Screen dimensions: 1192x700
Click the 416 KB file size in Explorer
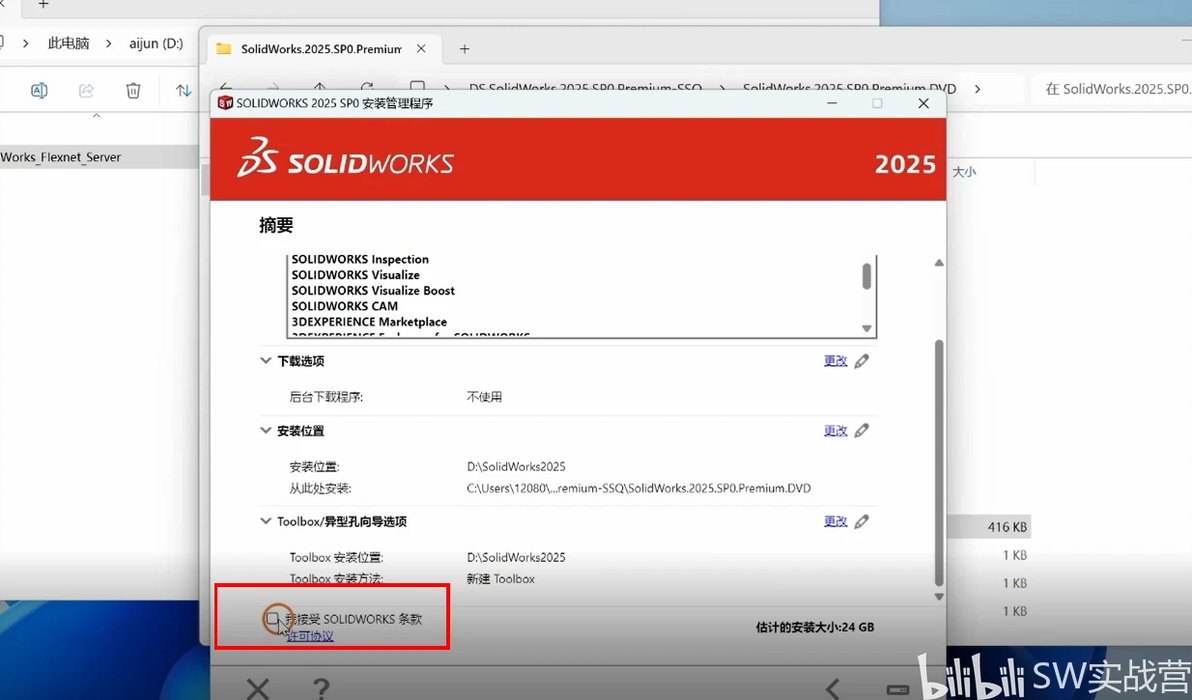1007,527
